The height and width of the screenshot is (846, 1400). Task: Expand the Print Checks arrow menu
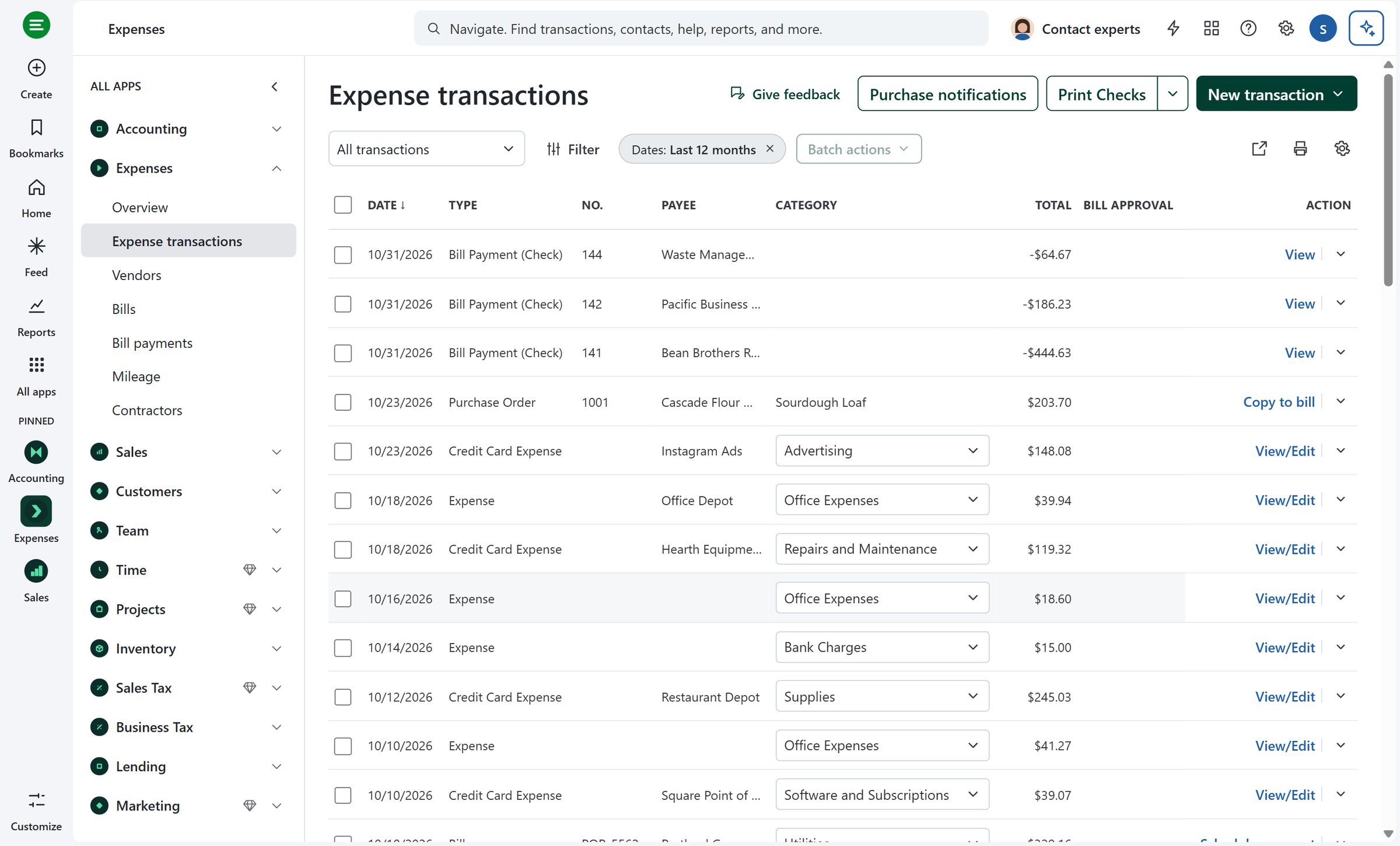(1172, 93)
